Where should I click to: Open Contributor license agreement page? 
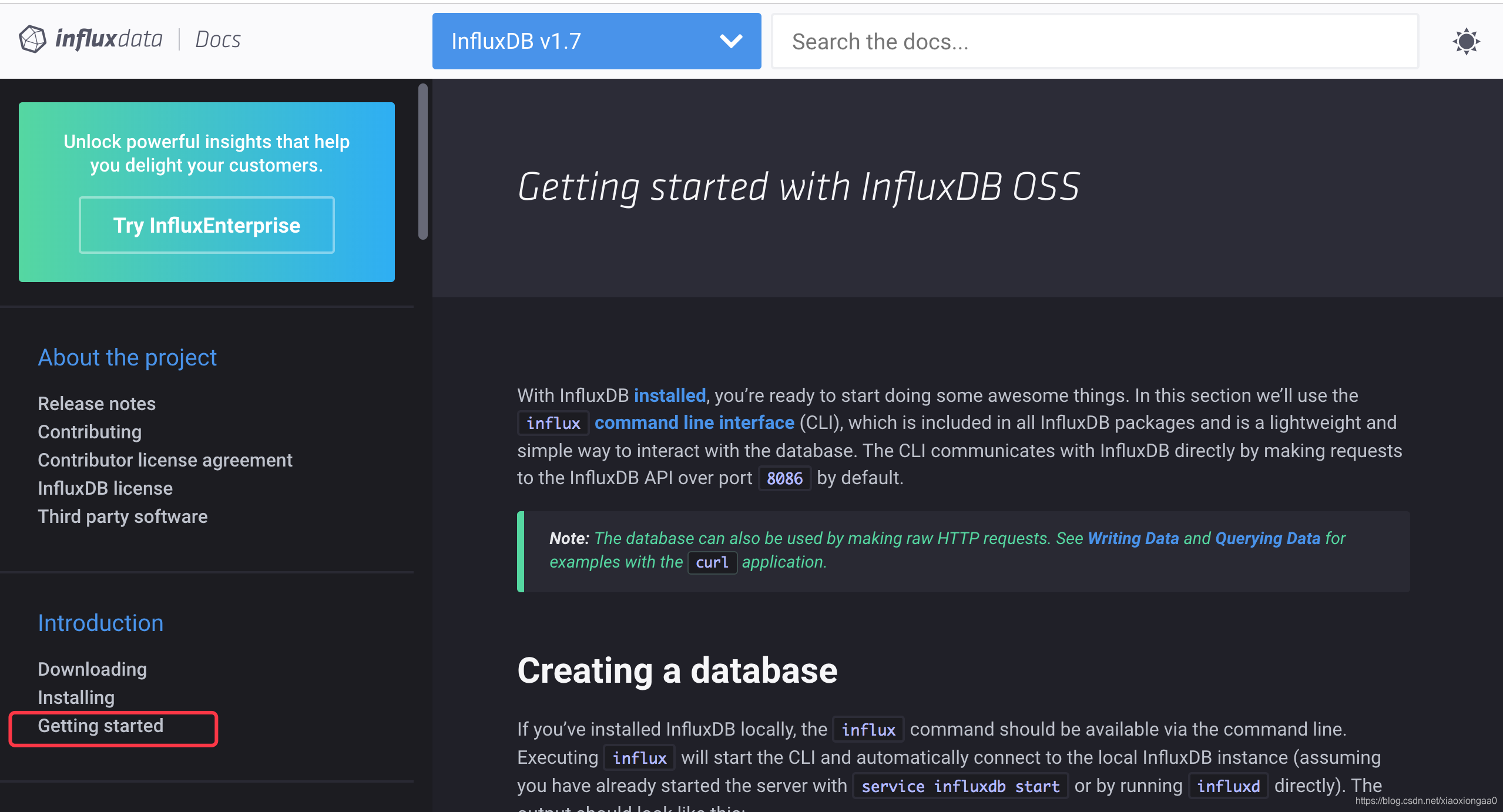coord(165,460)
